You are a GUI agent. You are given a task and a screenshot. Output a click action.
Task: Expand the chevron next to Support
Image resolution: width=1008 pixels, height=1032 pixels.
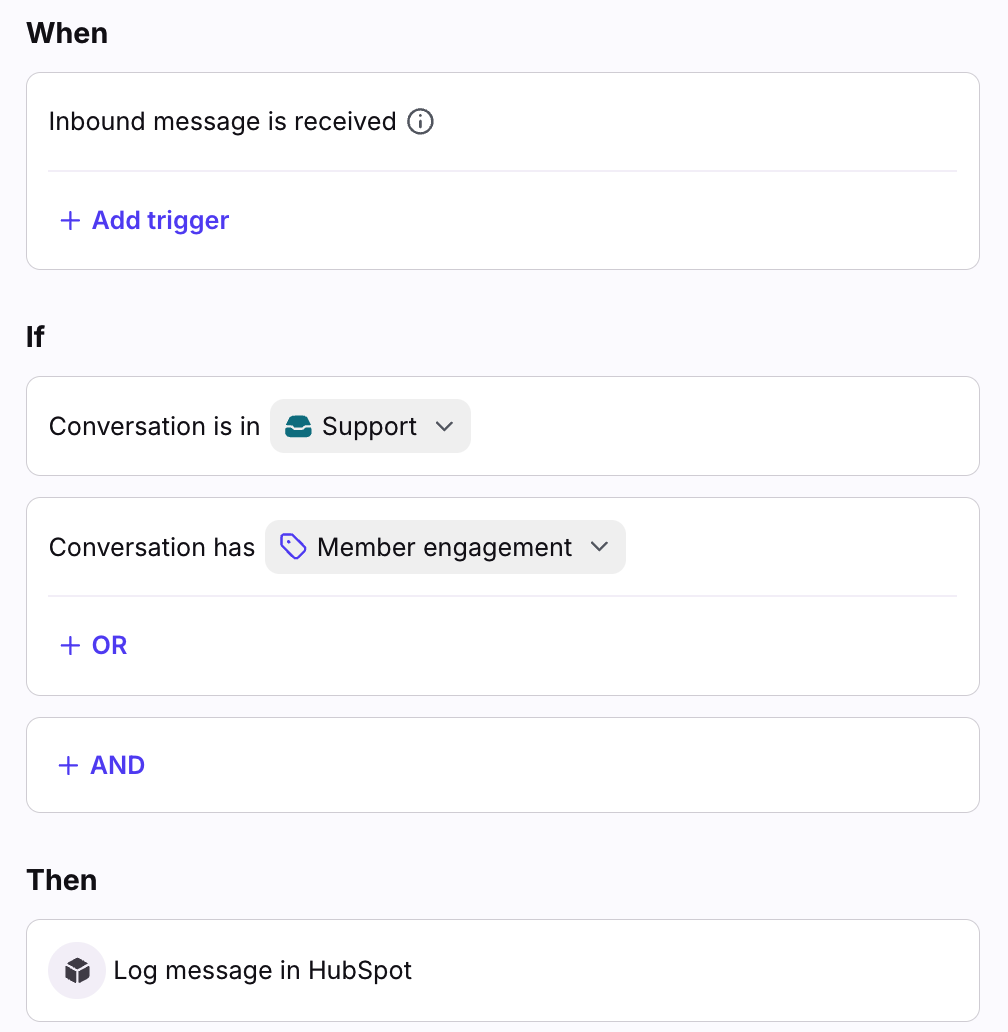[x=445, y=427]
